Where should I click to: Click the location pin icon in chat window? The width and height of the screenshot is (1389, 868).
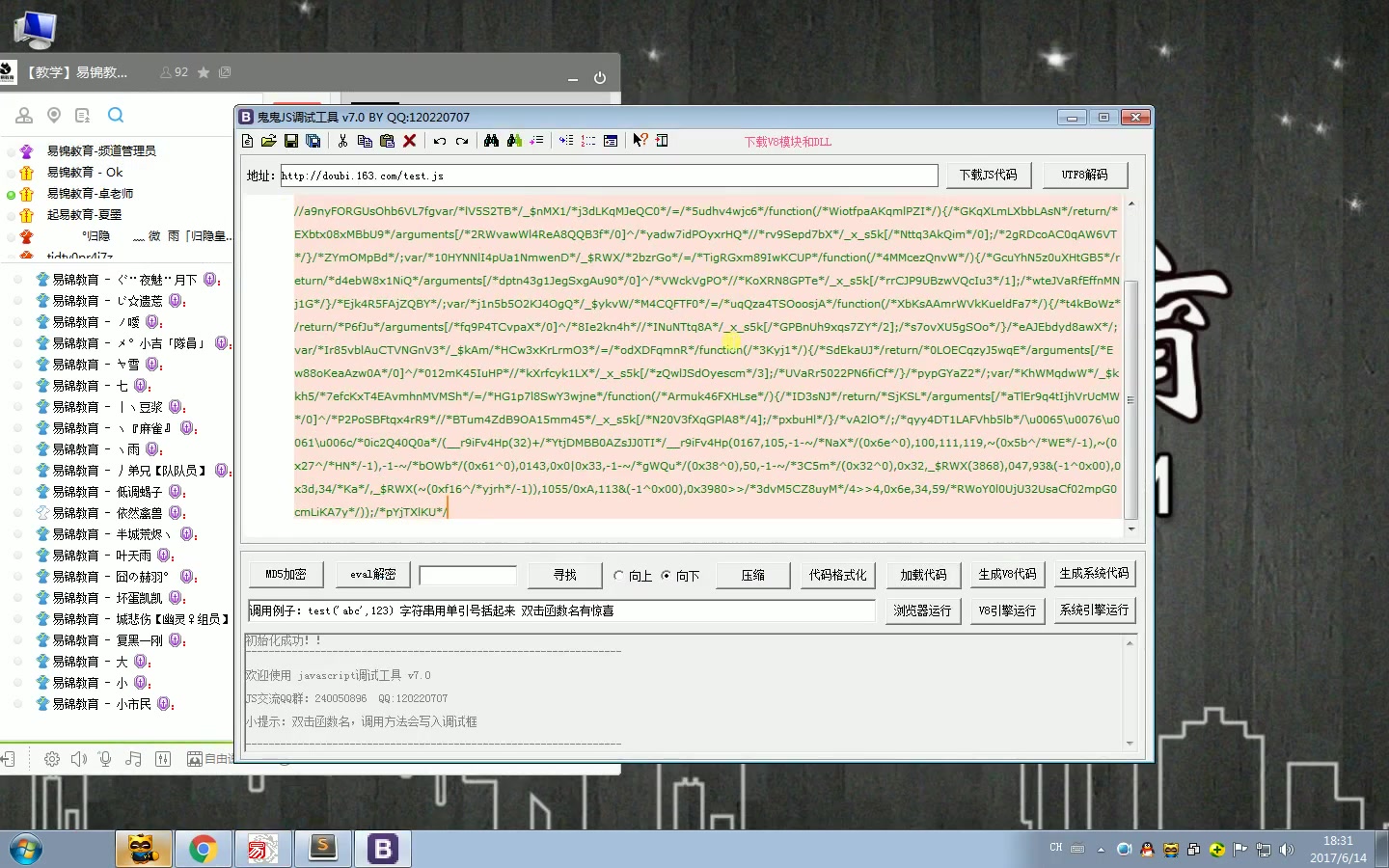coord(54,116)
